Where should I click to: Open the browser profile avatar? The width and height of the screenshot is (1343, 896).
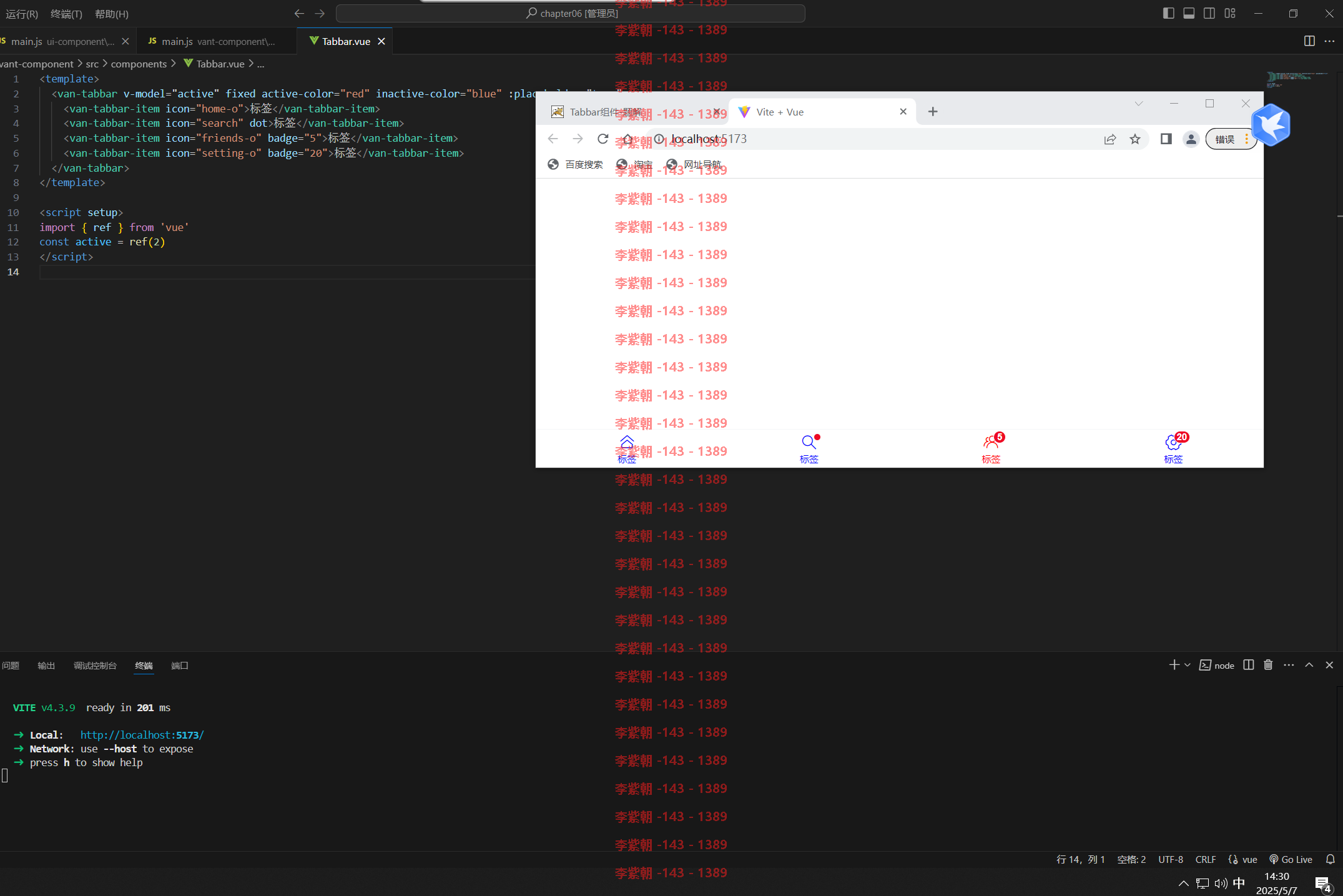[1191, 139]
